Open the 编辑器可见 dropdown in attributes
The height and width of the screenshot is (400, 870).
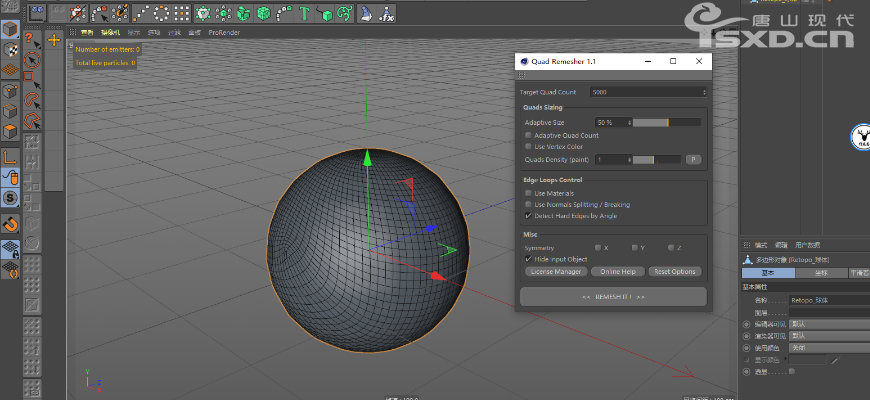(828, 324)
